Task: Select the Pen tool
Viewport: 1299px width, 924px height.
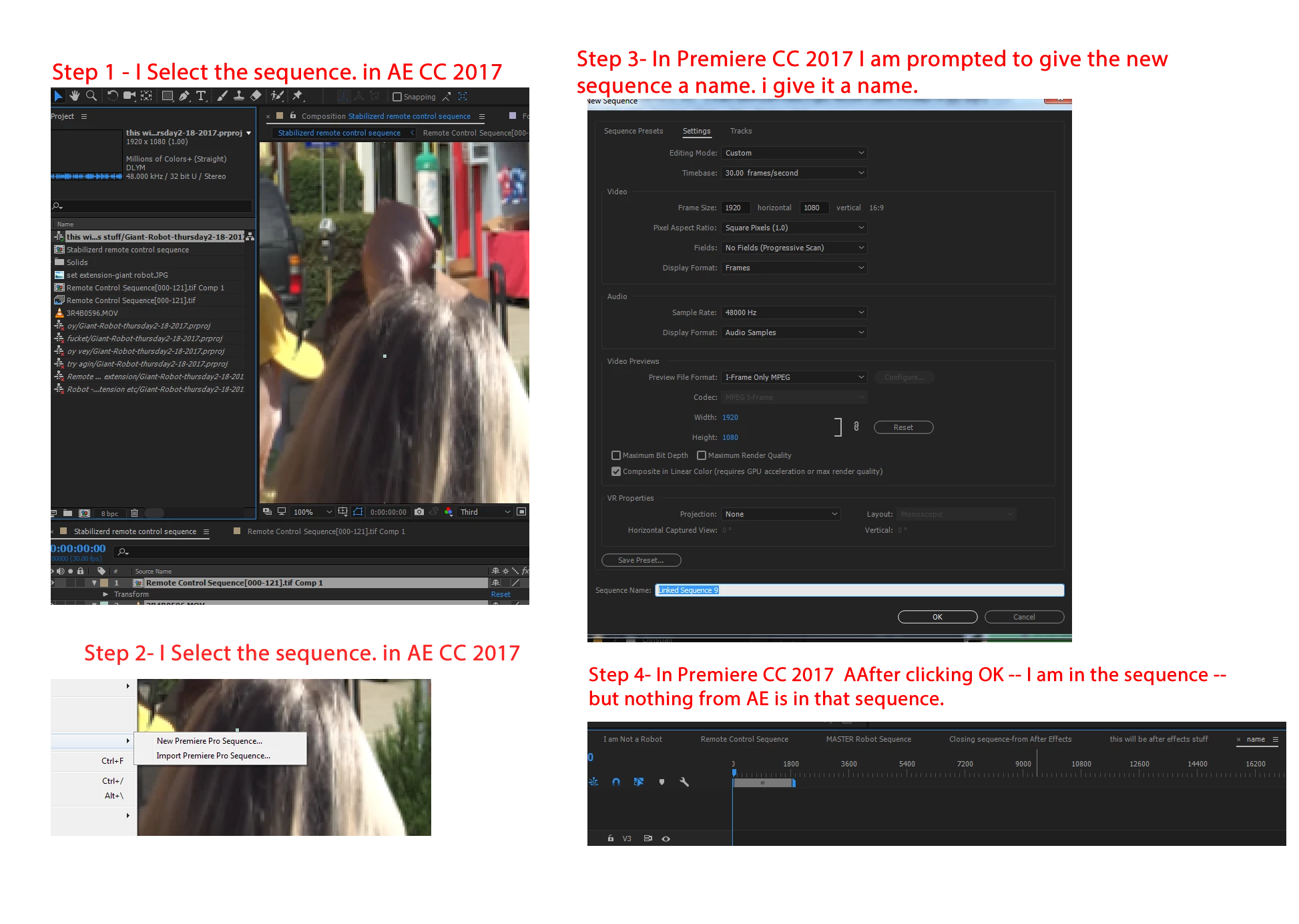Action: 184,96
